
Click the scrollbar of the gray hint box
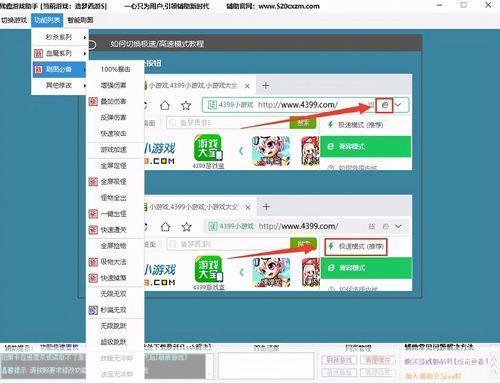click(209, 366)
